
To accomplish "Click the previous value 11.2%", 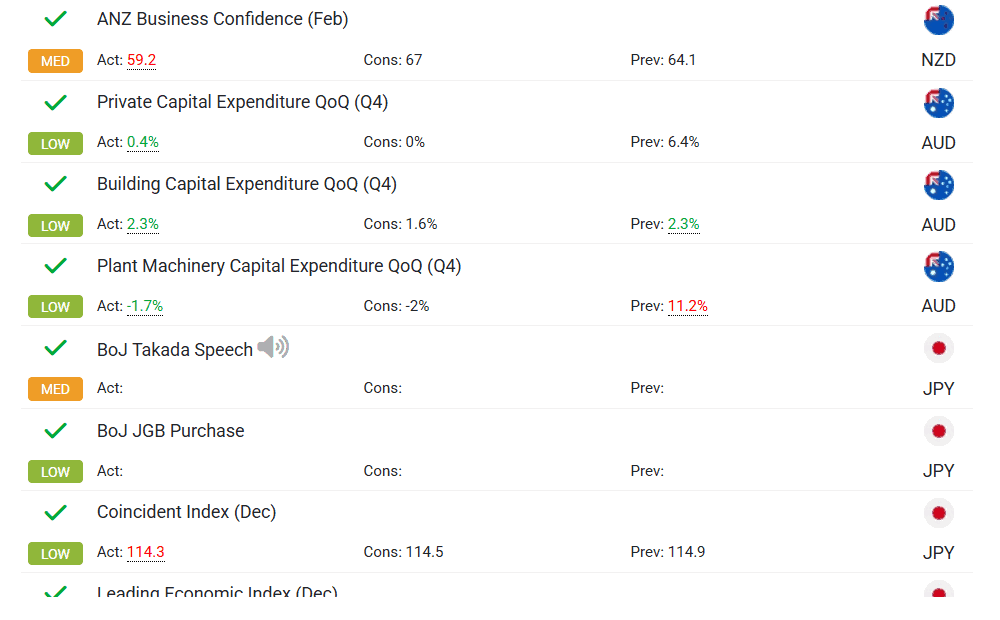I will click(688, 306).
